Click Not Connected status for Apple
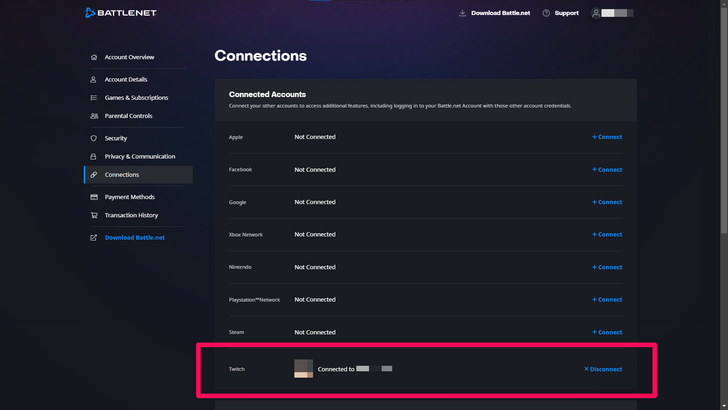 tap(315, 137)
